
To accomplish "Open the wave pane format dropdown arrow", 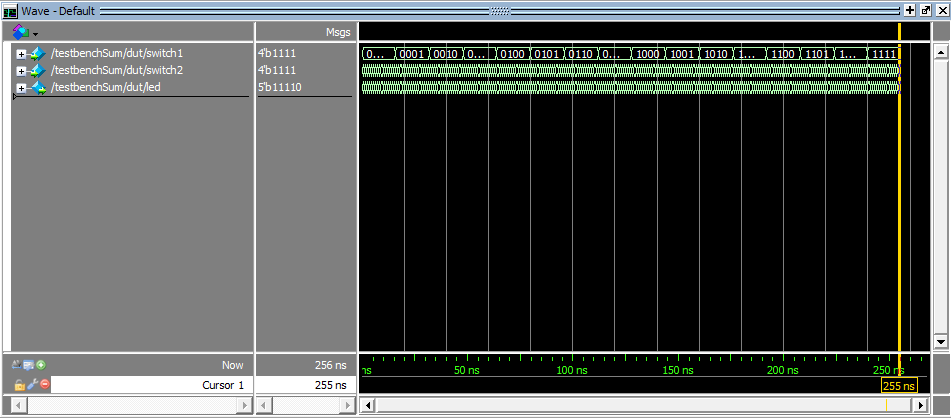I will point(35,33).
